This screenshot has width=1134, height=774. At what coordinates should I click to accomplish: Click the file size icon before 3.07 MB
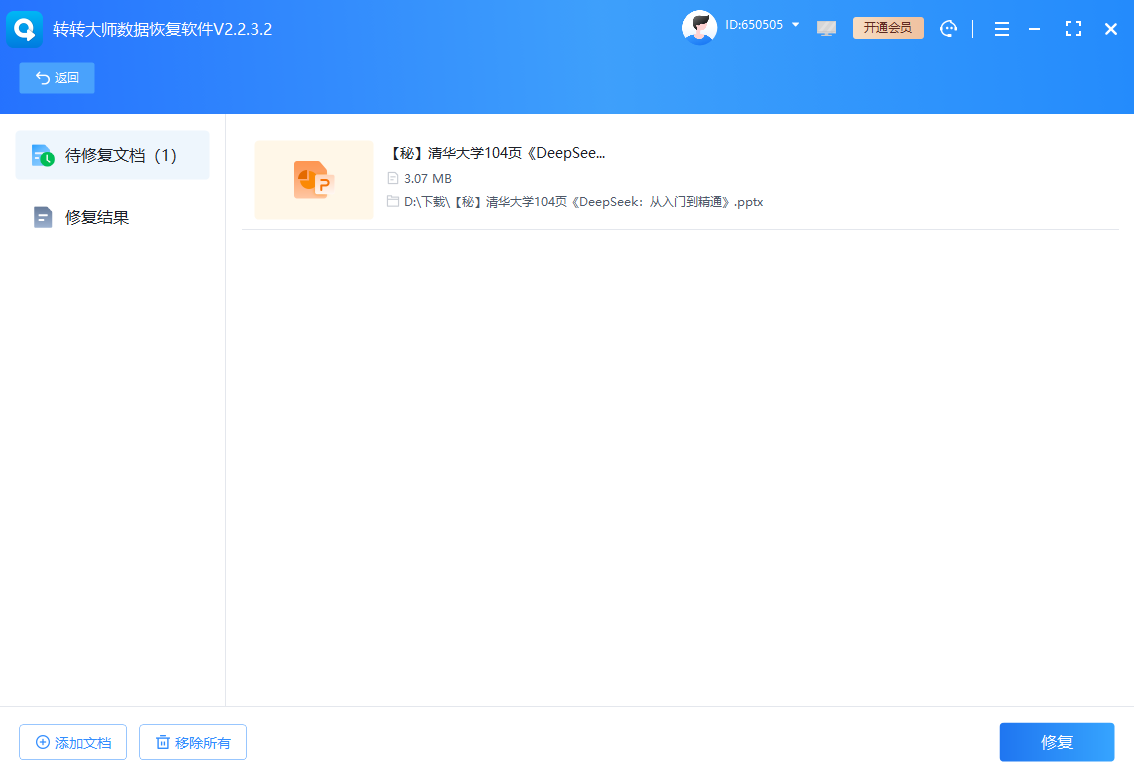[x=392, y=178]
